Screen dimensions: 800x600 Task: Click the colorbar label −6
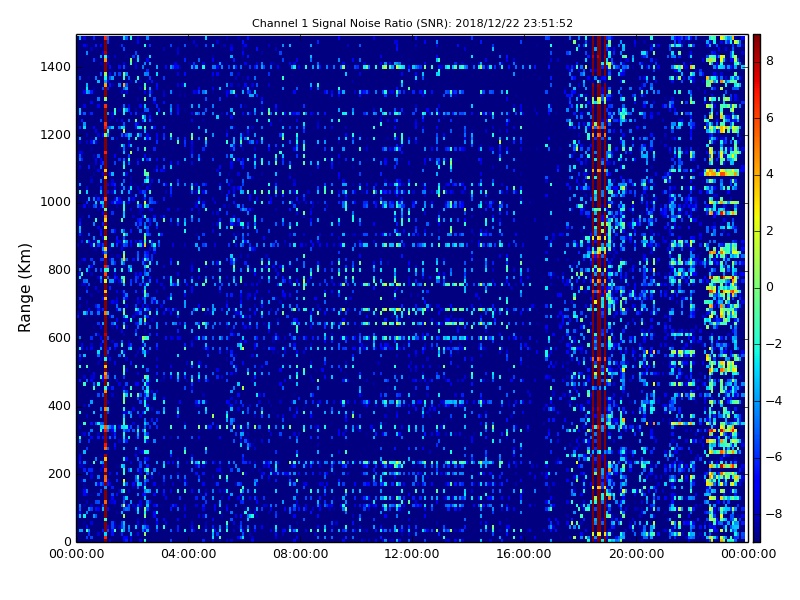pyautogui.click(x=774, y=457)
